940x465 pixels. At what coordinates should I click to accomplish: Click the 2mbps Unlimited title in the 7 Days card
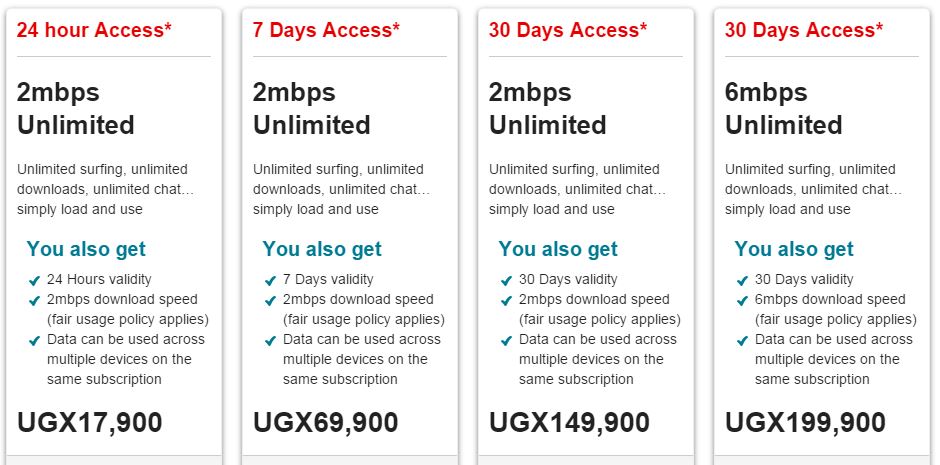click(312, 109)
